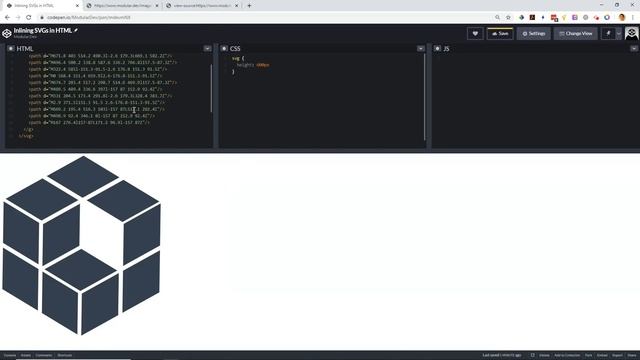
Task: Click the zoom magnifier icon in address bar
Action: [497, 18]
